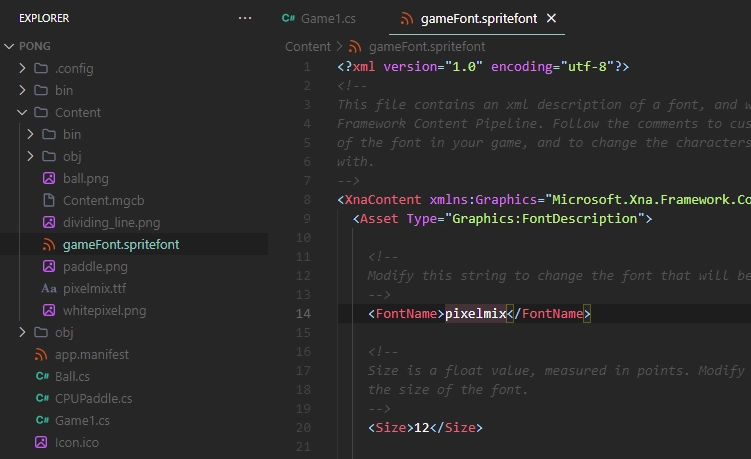Click the utf-8 encoding value
The image size is (751, 459).
tap(587, 67)
